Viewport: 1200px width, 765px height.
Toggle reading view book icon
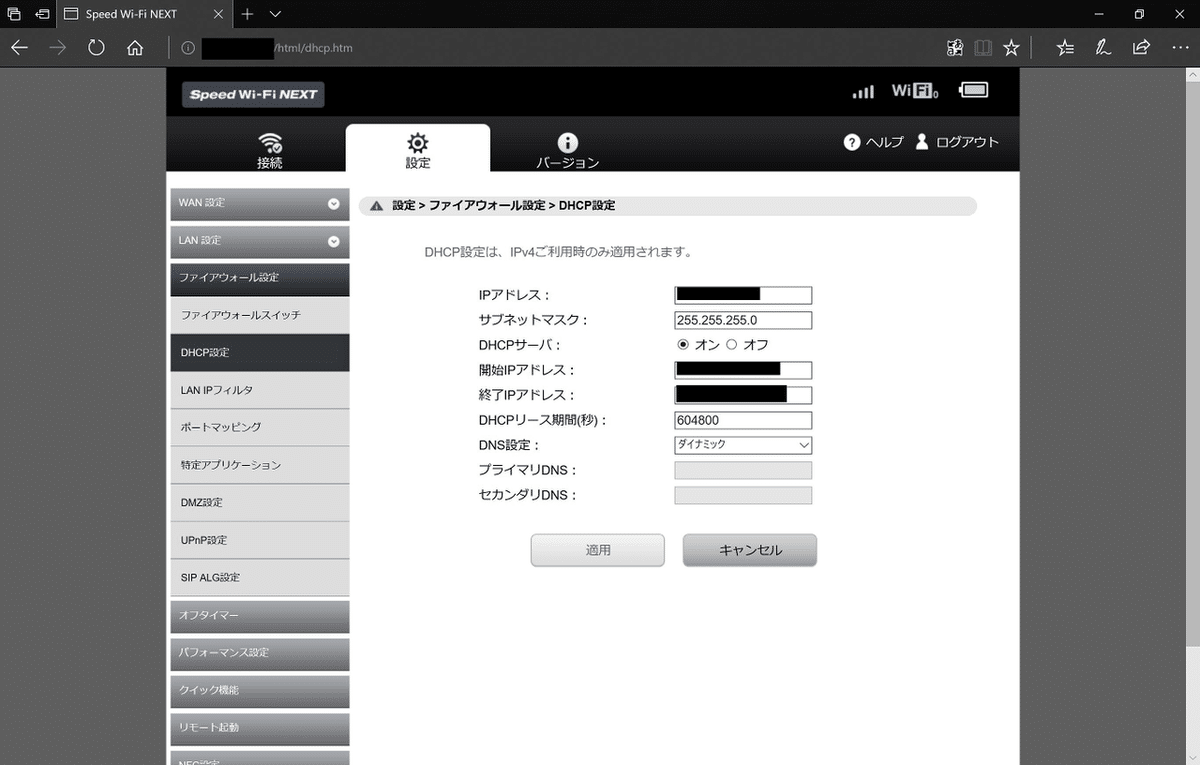click(983, 48)
